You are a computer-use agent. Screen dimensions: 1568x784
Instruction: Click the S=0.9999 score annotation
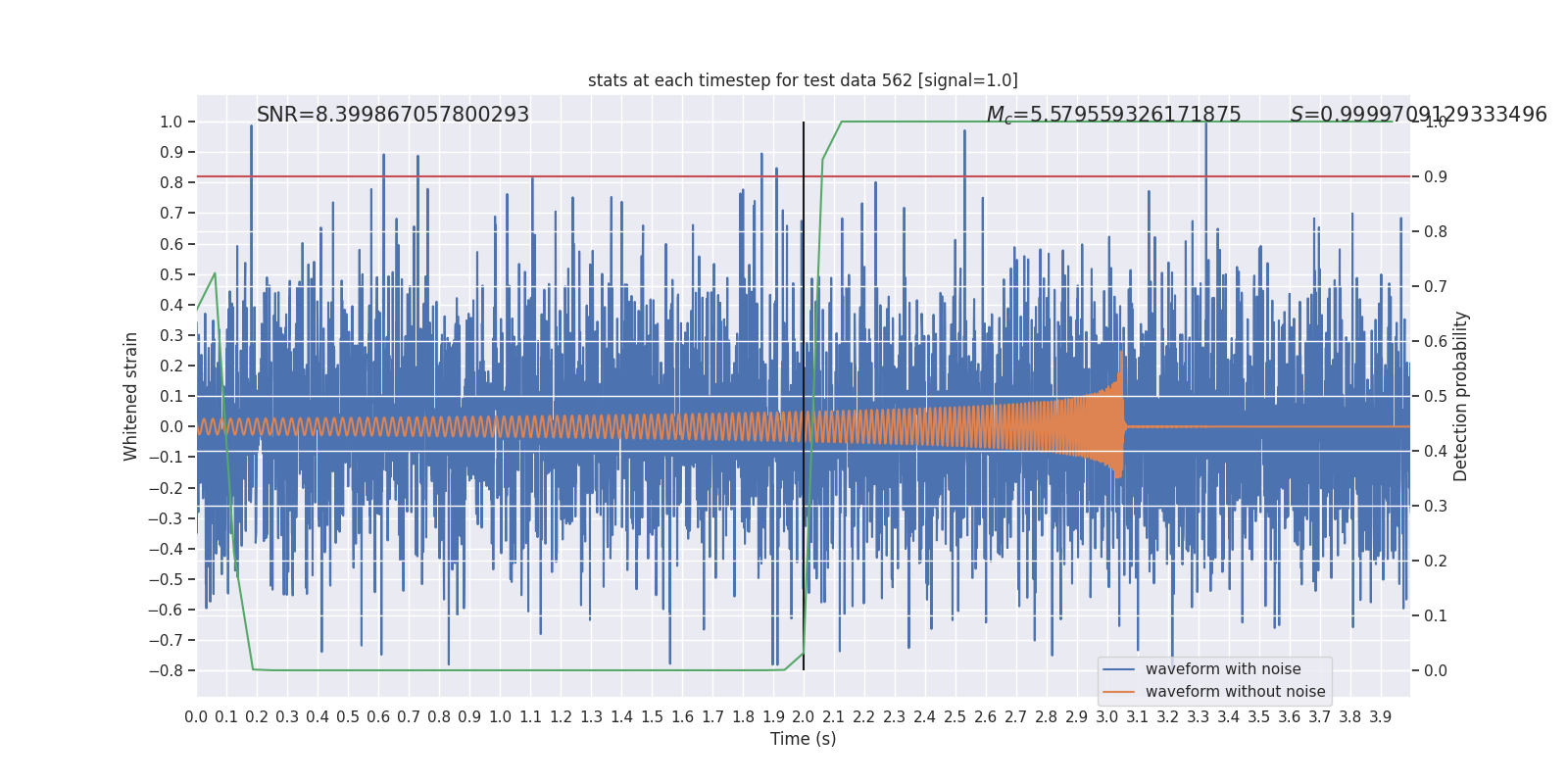coord(1418,115)
